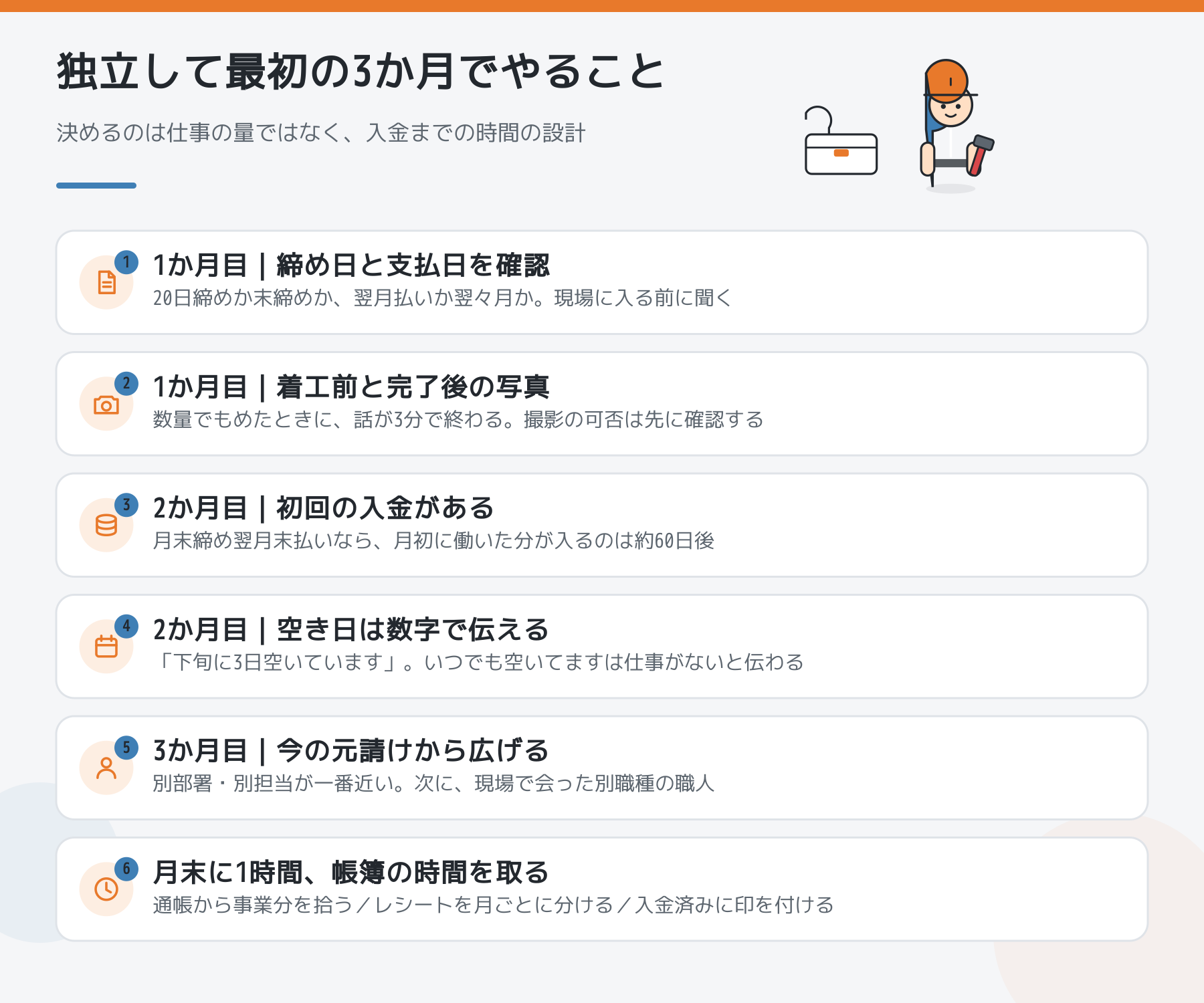Image resolution: width=1204 pixels, height=1003 pixels.
Task: Click the text 通帳から事業分を拾う
Action: [253, 905]
